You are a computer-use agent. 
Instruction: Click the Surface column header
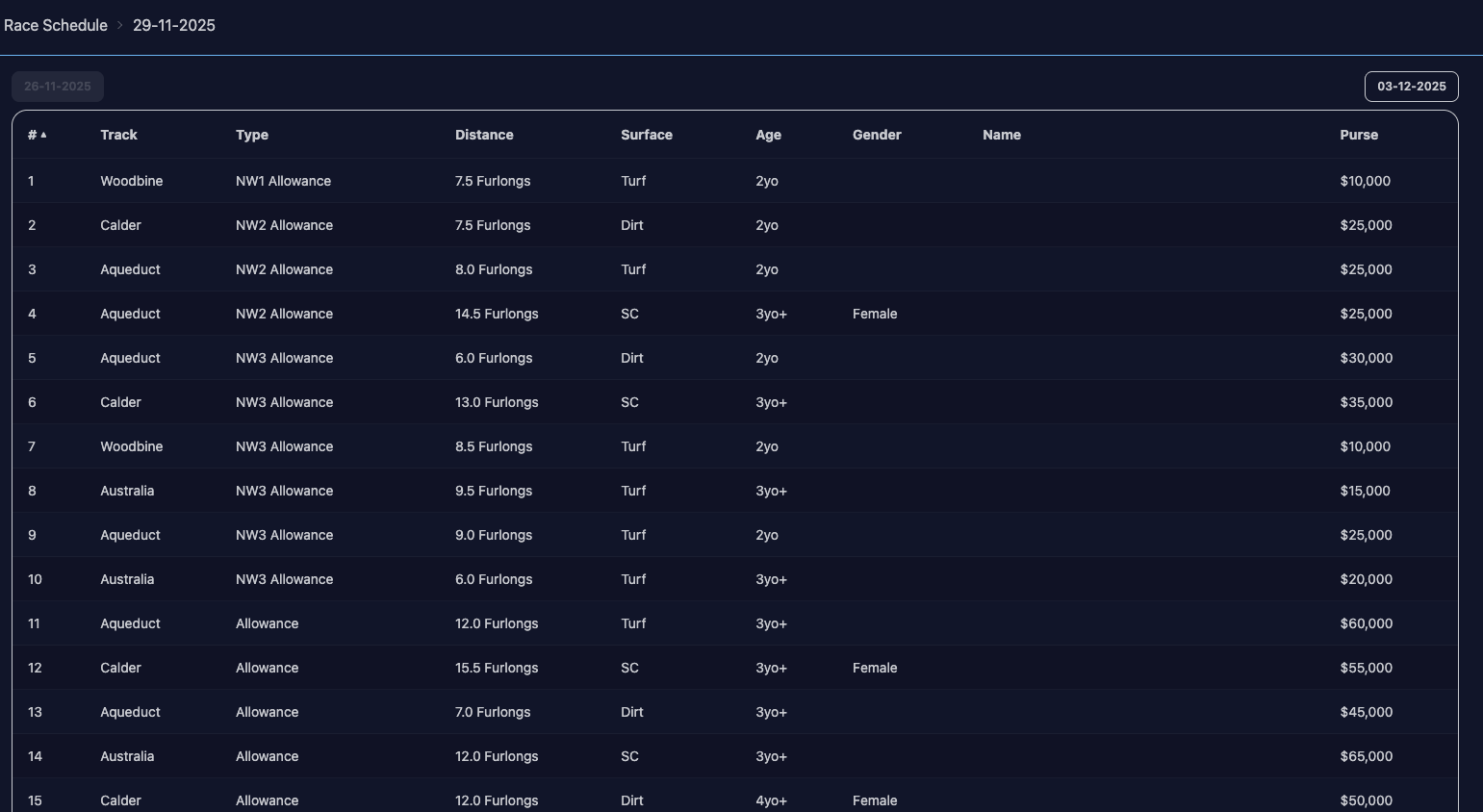647,135
